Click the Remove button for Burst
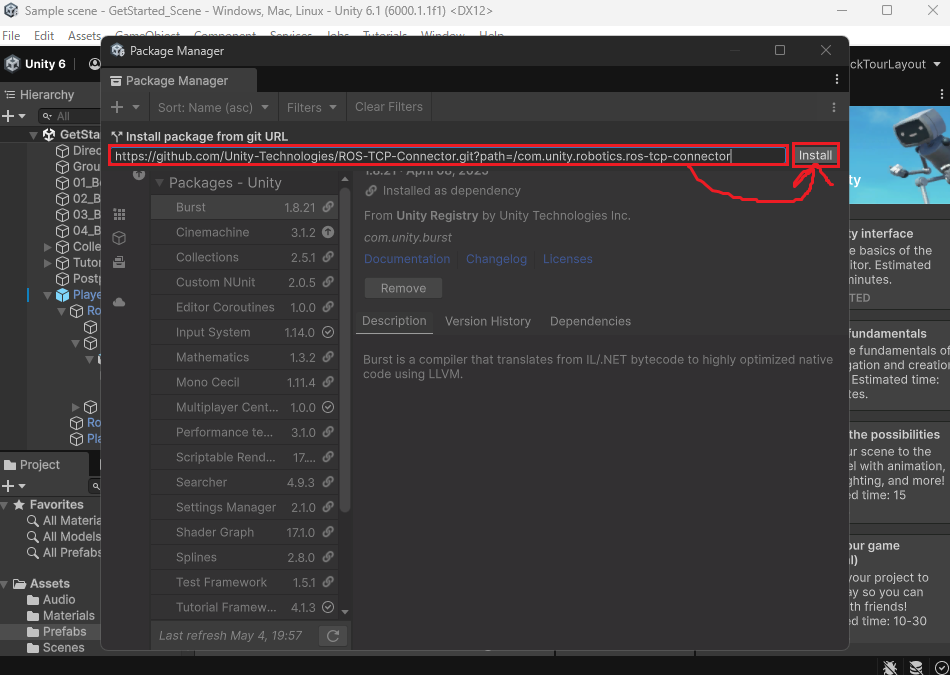This screenshot has width=950, height=675. point(403,288)
